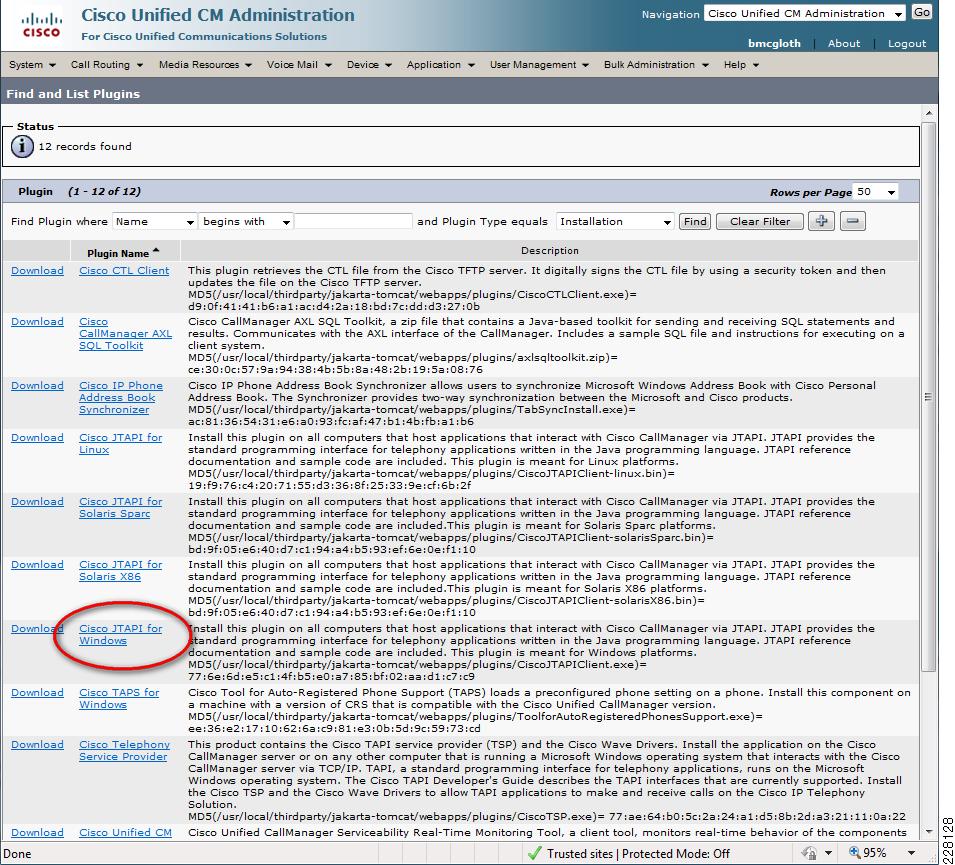Open the Cisco JTAPI for Linux link
The height and width of the screenshot is (865, 955).
click(x=121, y=443)
